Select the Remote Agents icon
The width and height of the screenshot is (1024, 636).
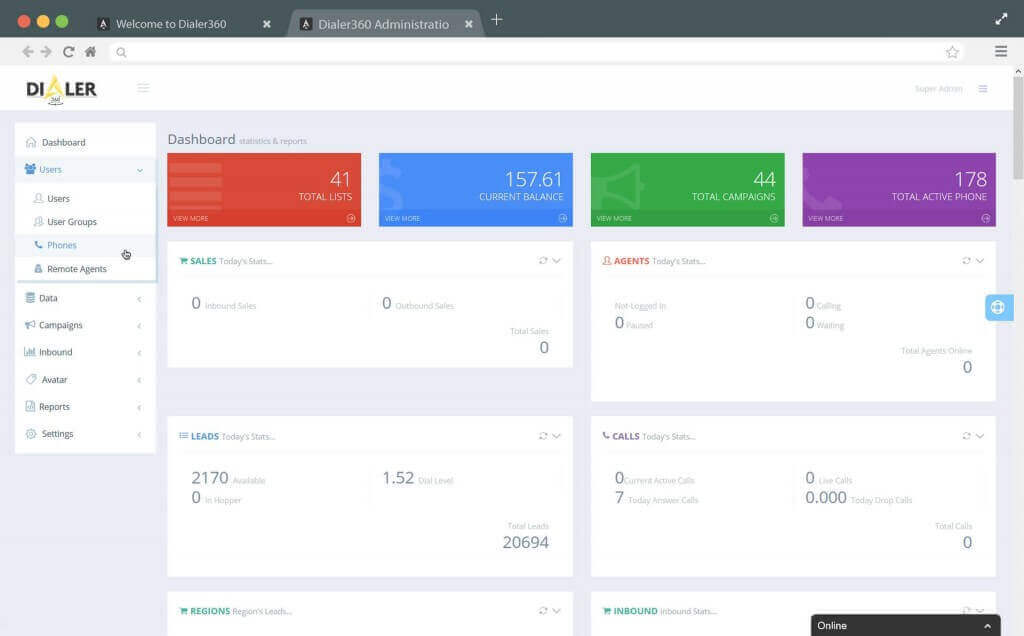(38, 268)
